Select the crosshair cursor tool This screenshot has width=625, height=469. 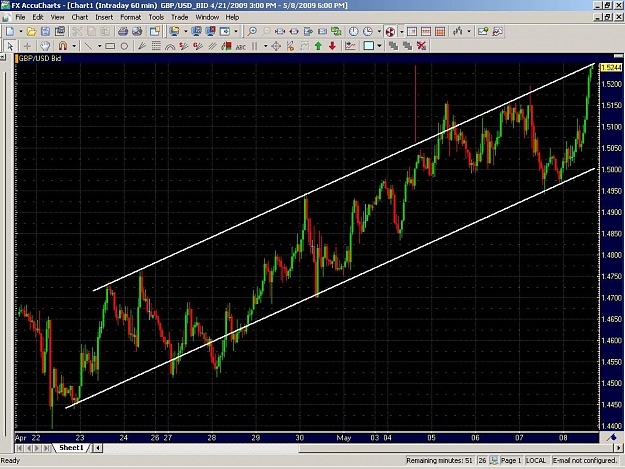[27, 46]
